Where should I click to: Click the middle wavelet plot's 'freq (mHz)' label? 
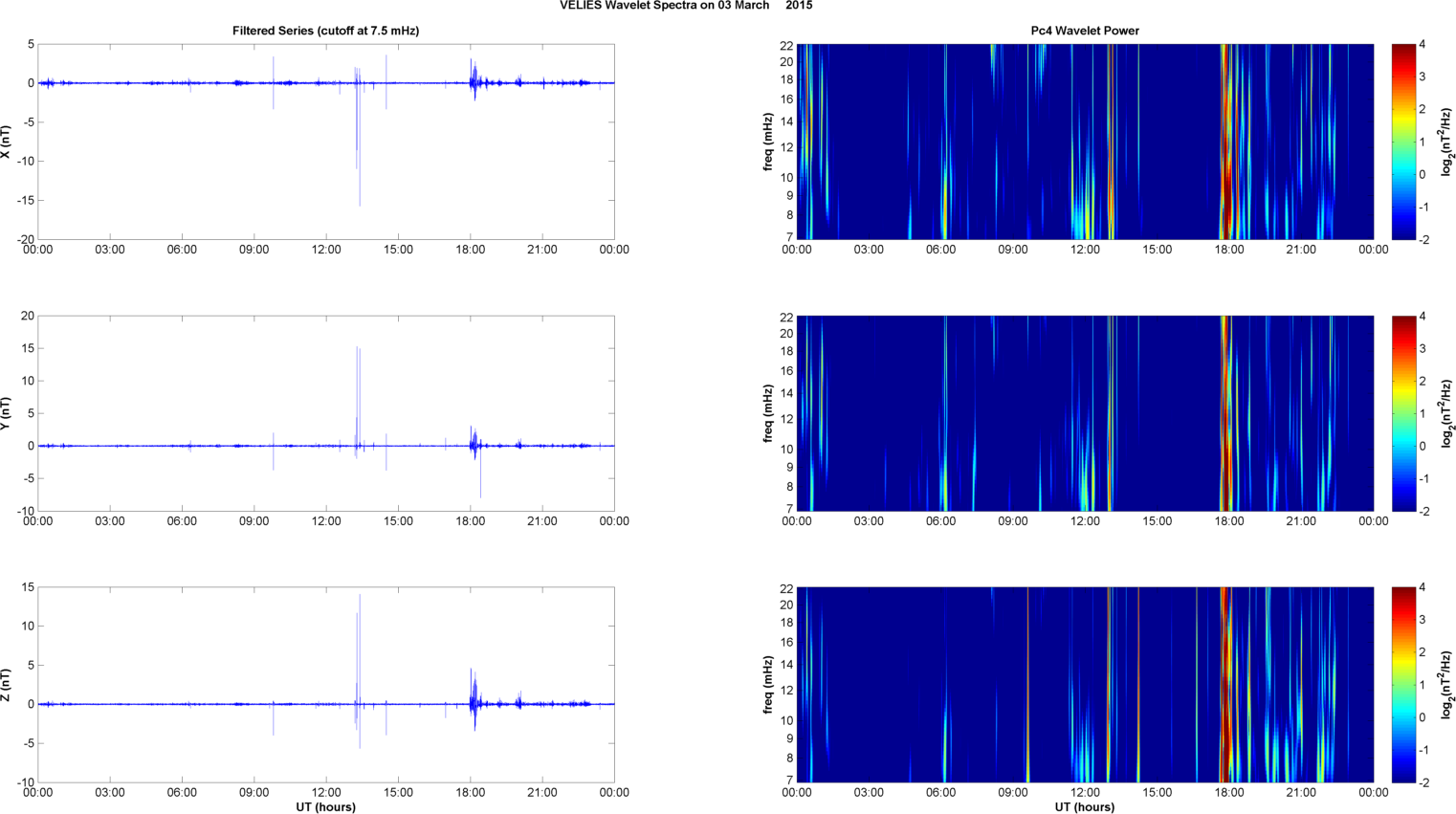(x=767, y=413)
